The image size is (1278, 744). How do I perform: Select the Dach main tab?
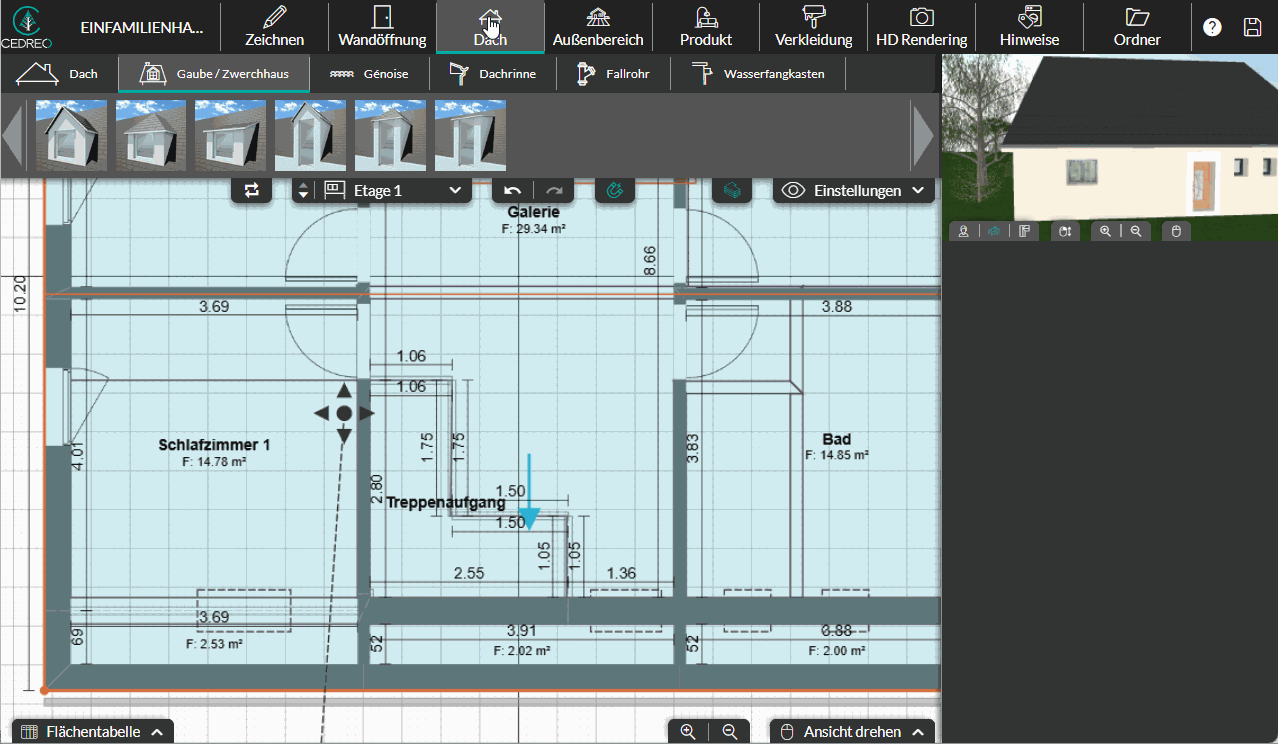[x=490, y=27]
